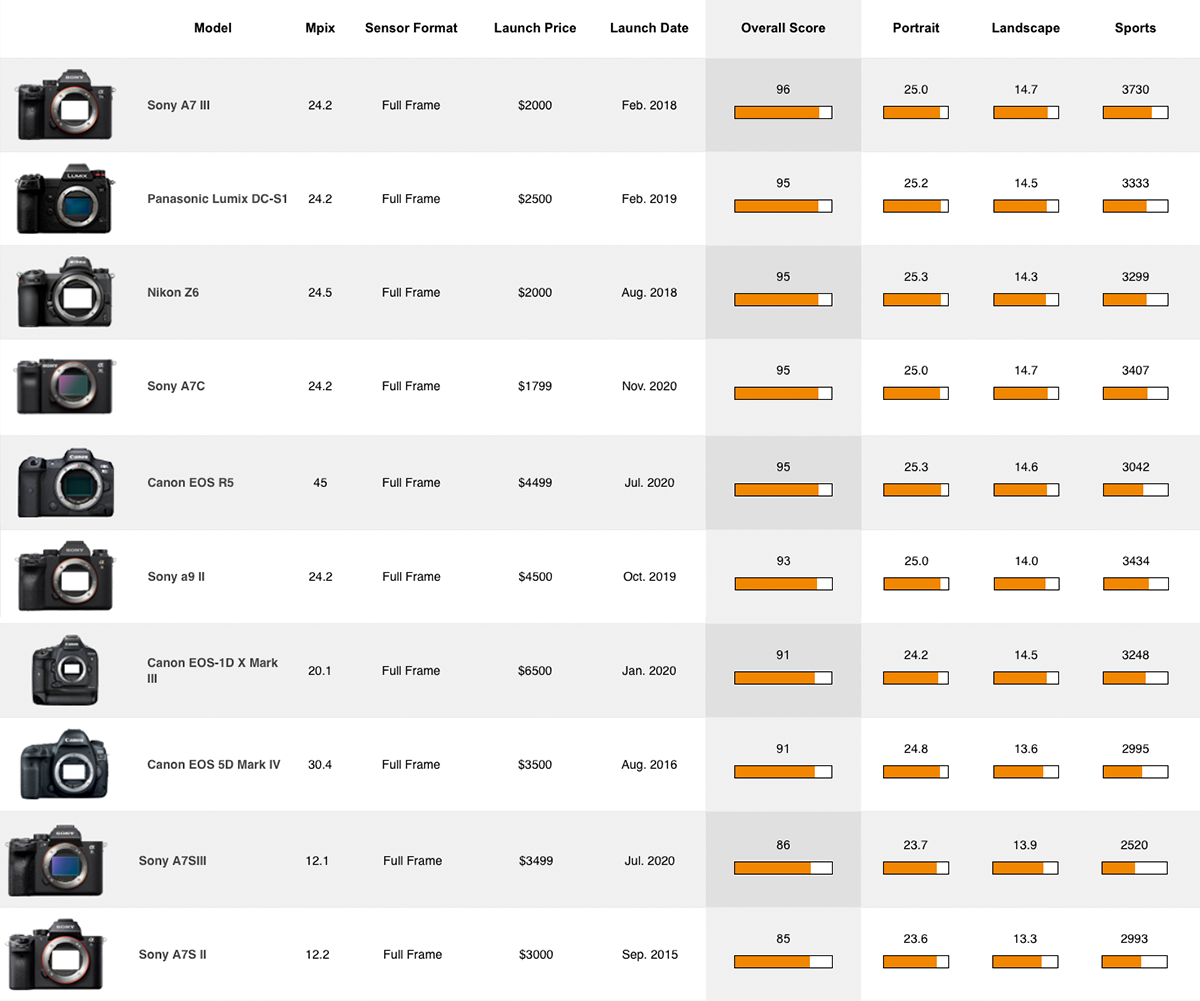Click the Canon EOS R5 camera image

point(65,482)
